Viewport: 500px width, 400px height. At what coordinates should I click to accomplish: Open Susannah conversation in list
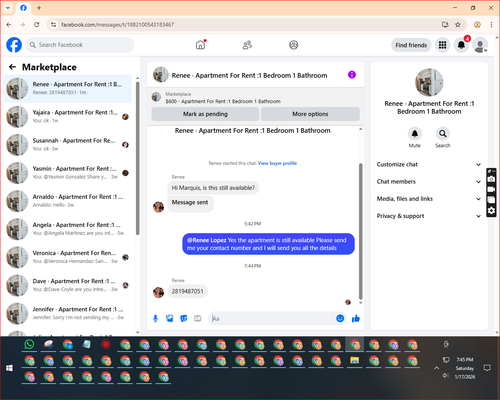coord(67,145)
